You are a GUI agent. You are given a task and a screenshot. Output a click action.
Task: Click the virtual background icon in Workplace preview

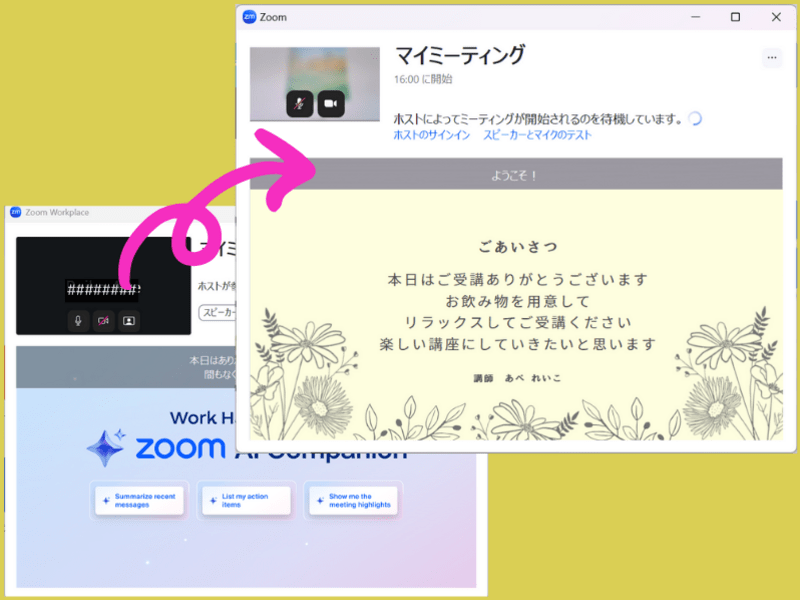click(x=129, y=320)
